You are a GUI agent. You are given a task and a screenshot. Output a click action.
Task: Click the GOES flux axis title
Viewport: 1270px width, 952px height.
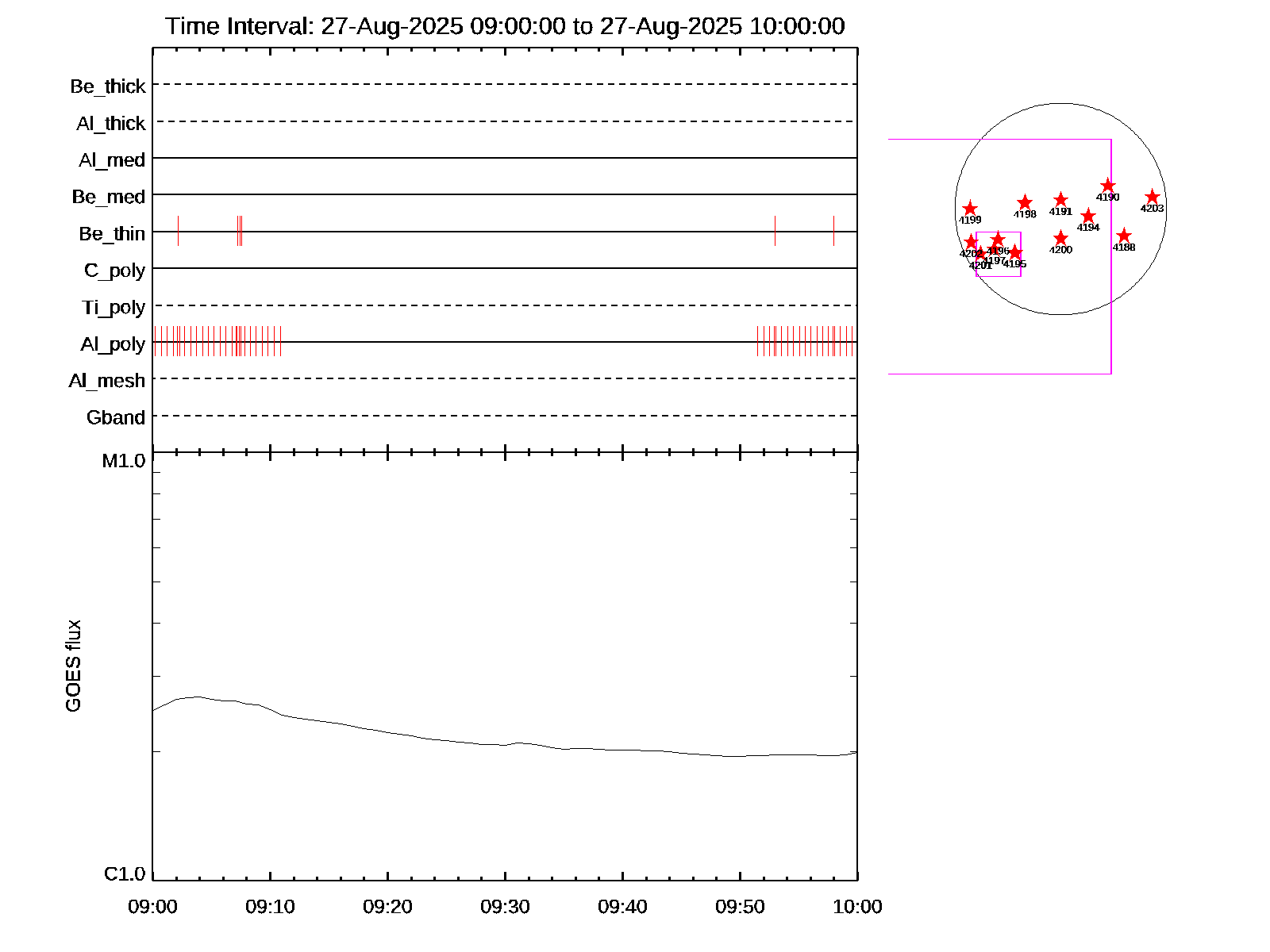[73, 666]
